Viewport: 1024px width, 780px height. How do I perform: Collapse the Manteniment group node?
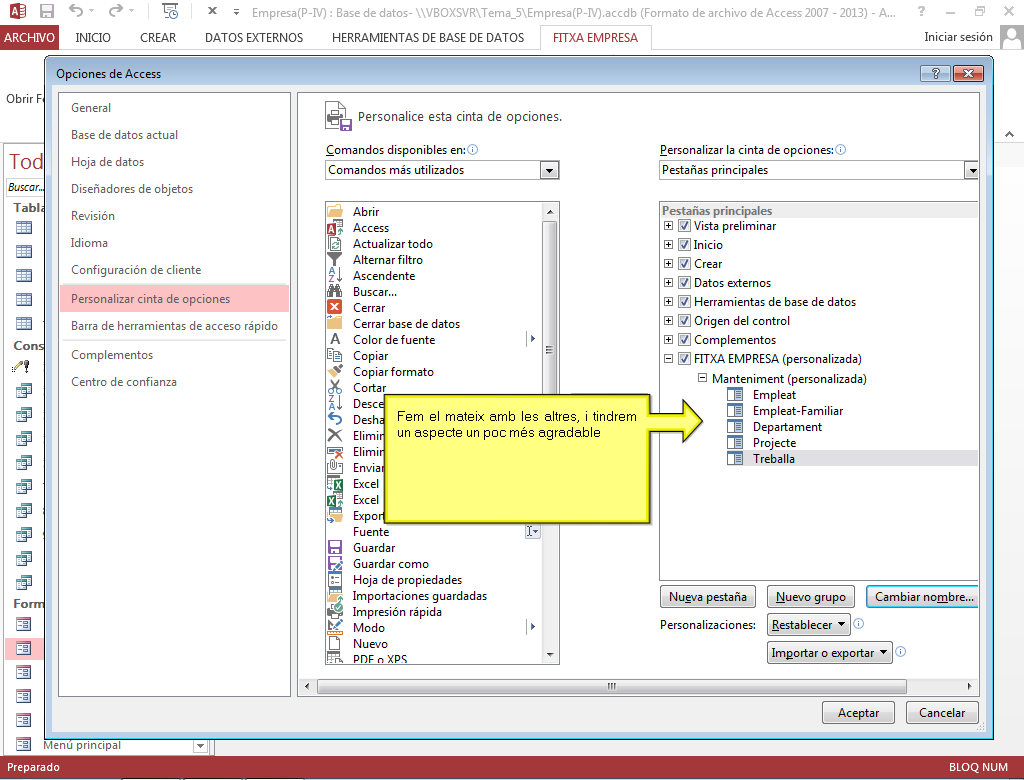pos(702,378)
